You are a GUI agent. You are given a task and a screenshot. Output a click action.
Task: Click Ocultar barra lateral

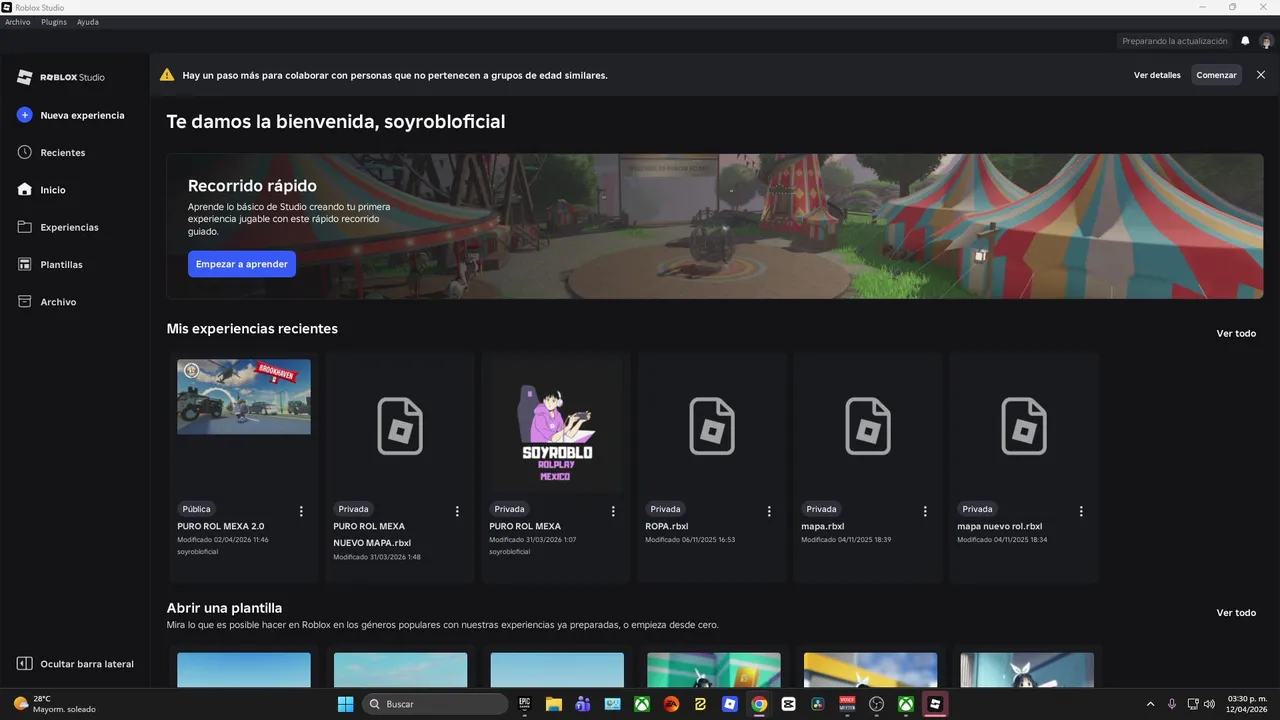pos(75,664)
